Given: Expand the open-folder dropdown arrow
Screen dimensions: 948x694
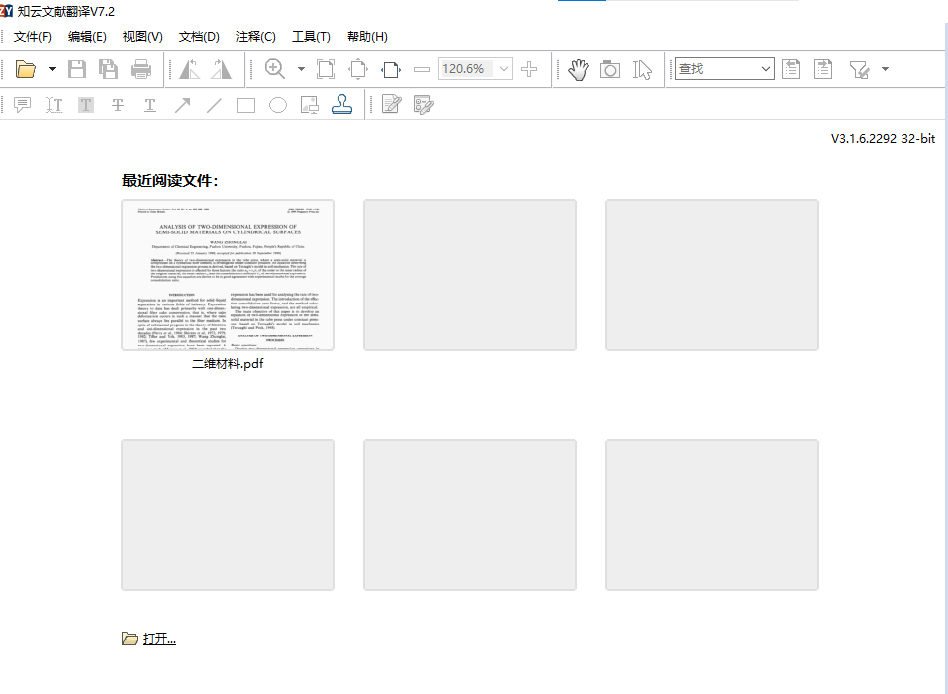Looking at the screenshot, I should 53,69.
